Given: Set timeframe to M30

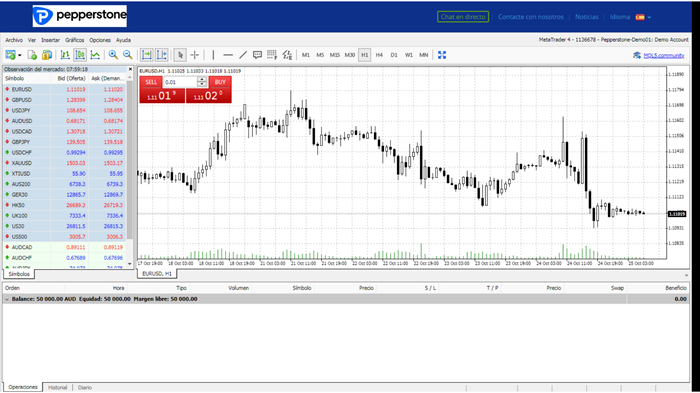Looking at the screenshot, I should click(350, 55).
